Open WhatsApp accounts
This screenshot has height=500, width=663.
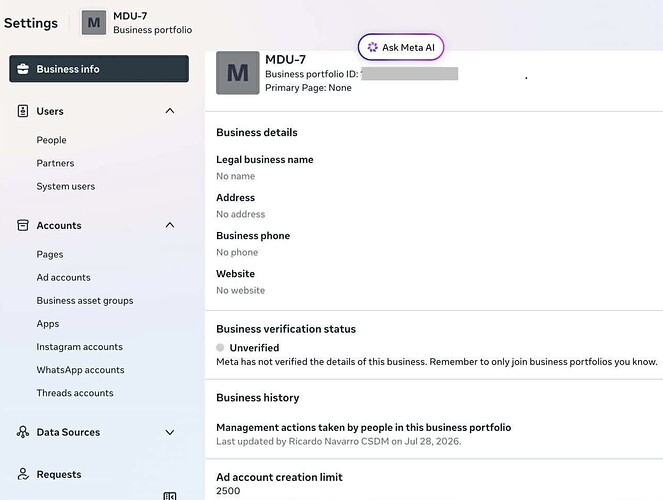tap(80, 370)
